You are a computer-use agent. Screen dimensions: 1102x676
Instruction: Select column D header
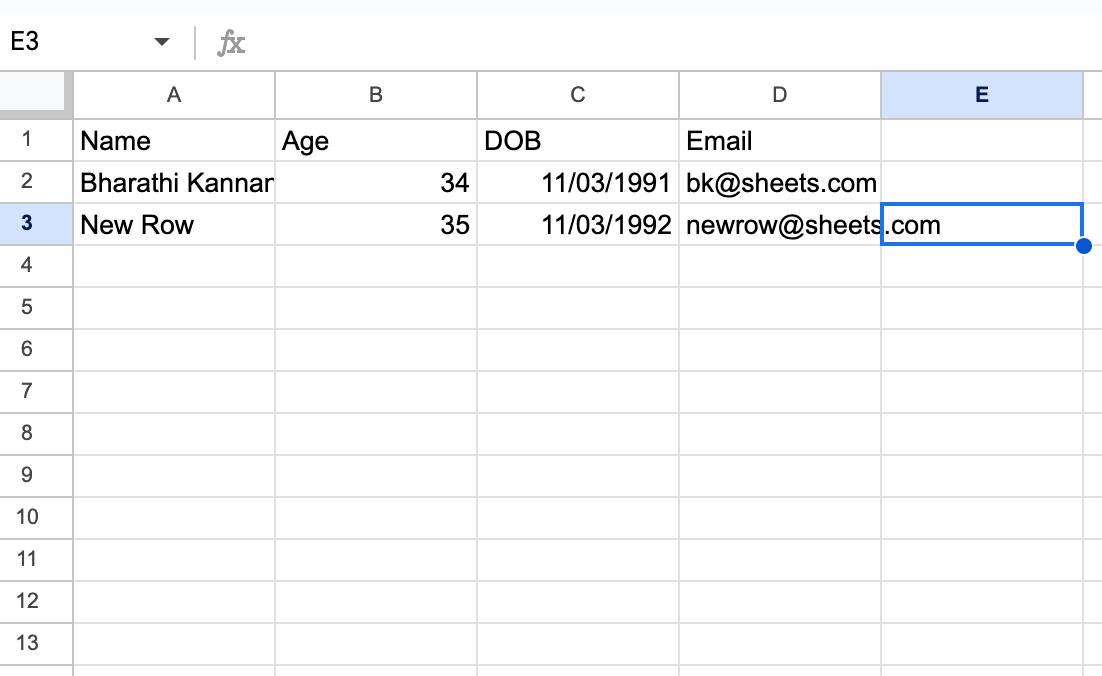coord(780,95)
